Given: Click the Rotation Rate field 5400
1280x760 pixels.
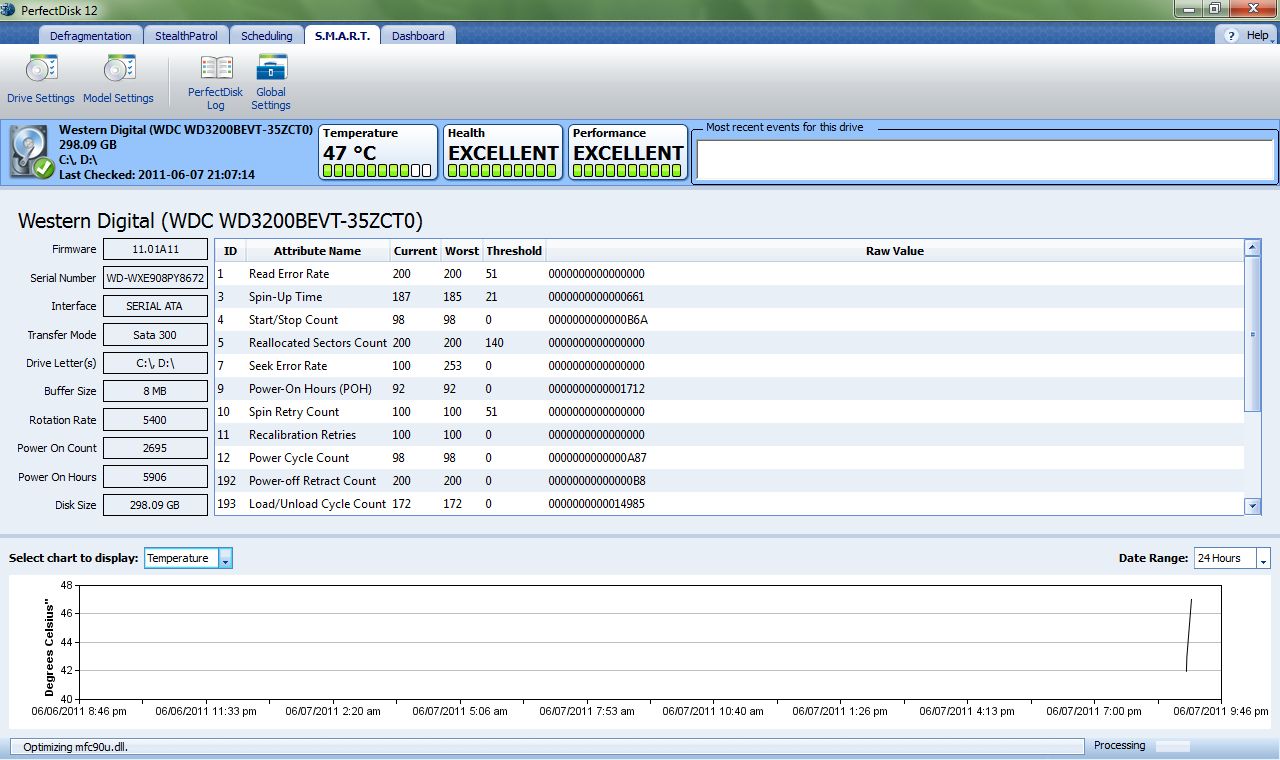Looking at the screenshot, I should [x=155, y=420].
